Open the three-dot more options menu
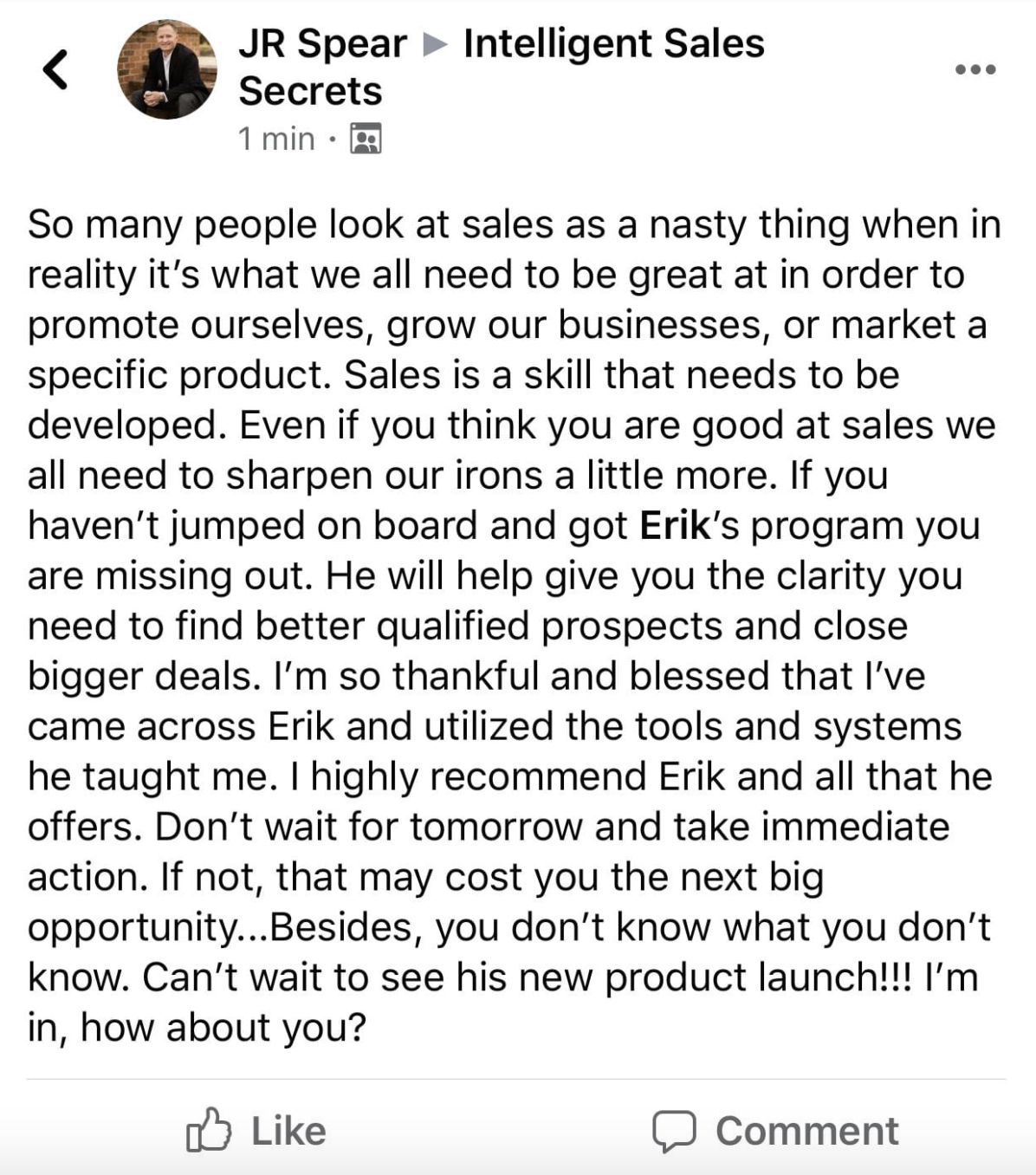 click(x=974, y=69)
